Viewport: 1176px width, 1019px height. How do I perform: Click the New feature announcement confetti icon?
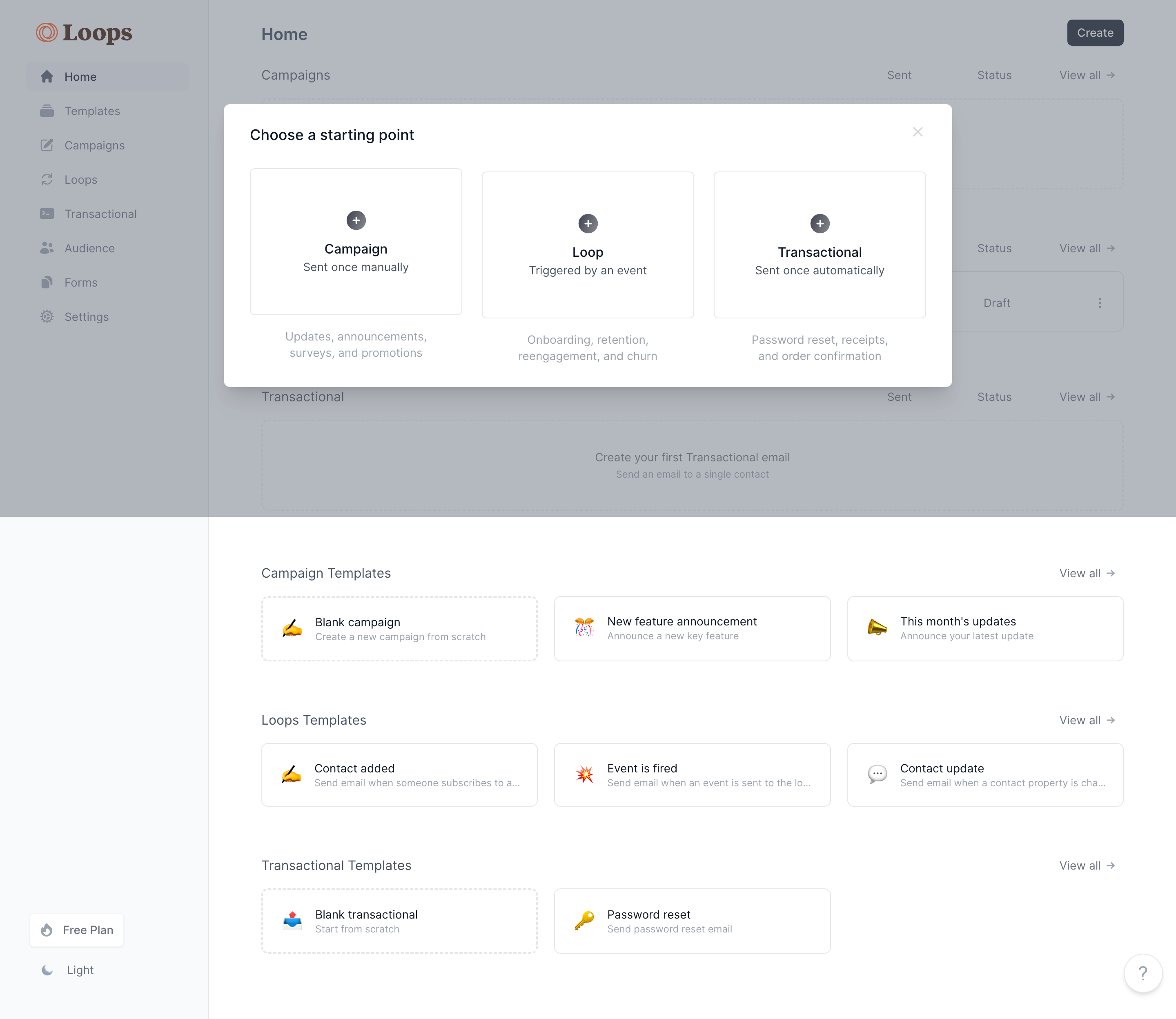pyautogui.click(x=585, y=628)
